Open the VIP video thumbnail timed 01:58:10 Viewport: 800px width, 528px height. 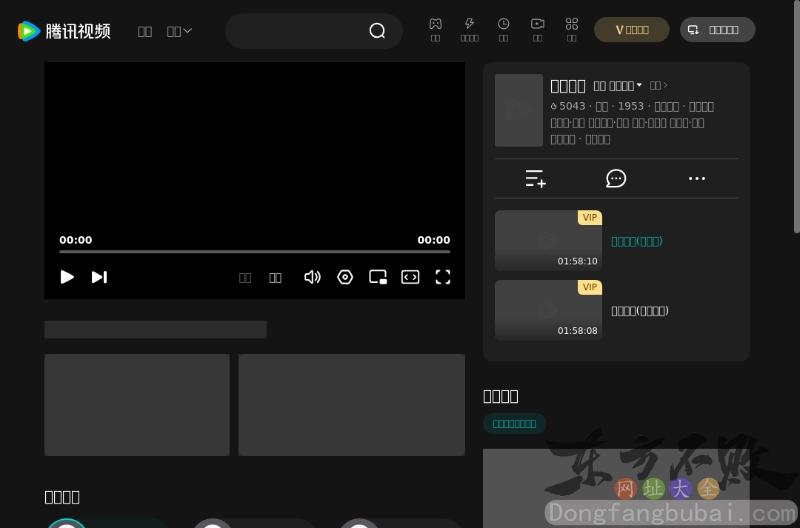(548, 240)
